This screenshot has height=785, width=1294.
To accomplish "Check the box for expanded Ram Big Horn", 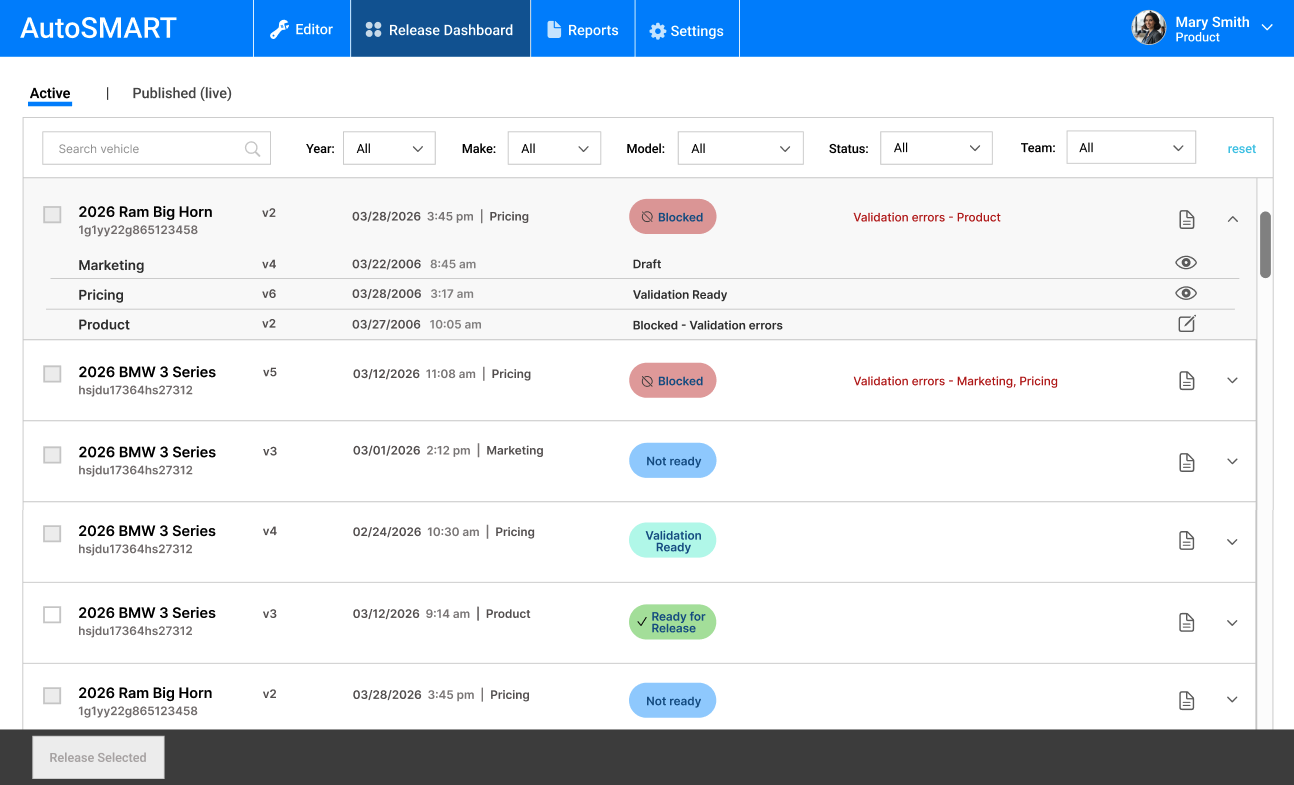I will point(52,214).
